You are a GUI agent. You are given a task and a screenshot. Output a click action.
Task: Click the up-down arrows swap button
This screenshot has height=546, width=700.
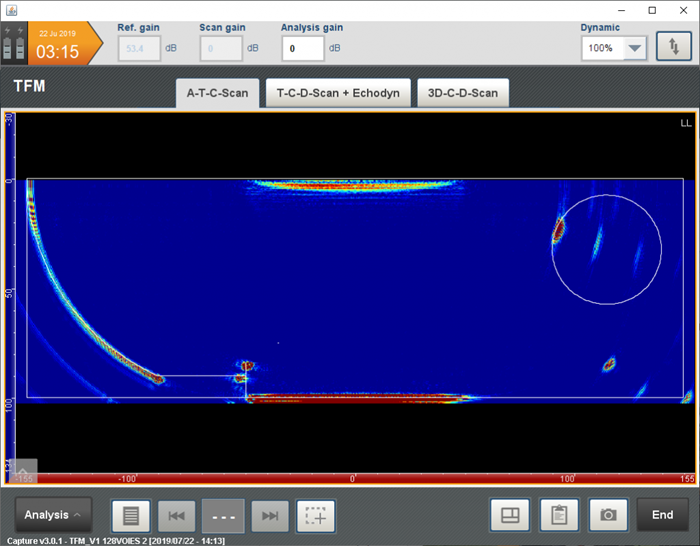pyautogui.click(x=674, y=46)
